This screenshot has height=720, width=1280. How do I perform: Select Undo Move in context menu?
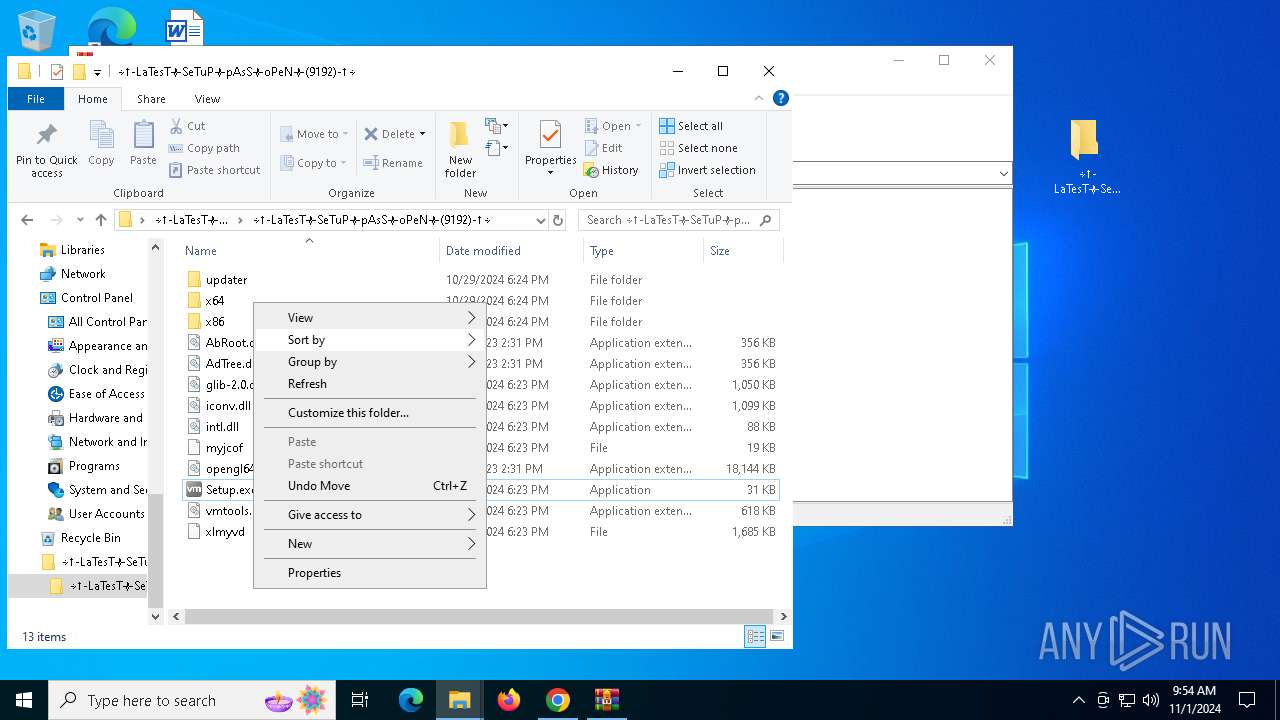370,486
